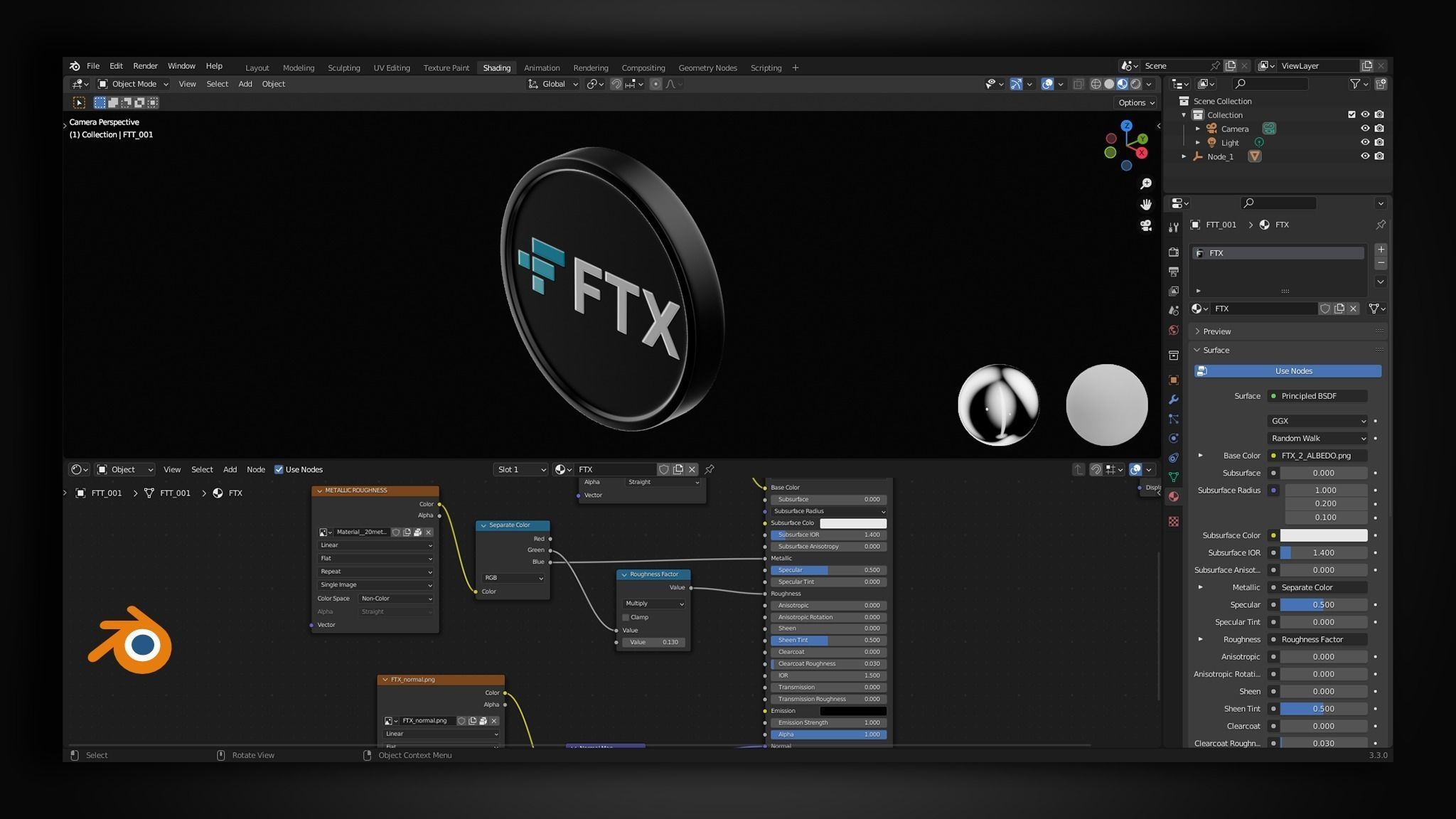Toggle Toggle X-Ray icon in viewport header
This screenshot has height=819, width=1456.
point(1078,84)
